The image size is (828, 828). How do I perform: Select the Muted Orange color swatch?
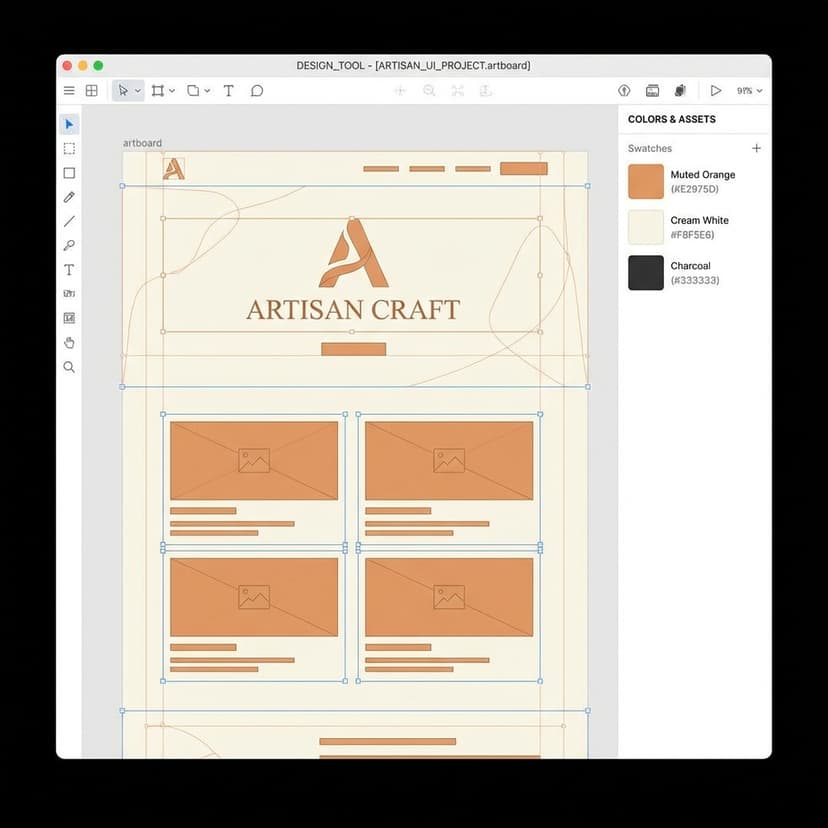click(644, 181)
